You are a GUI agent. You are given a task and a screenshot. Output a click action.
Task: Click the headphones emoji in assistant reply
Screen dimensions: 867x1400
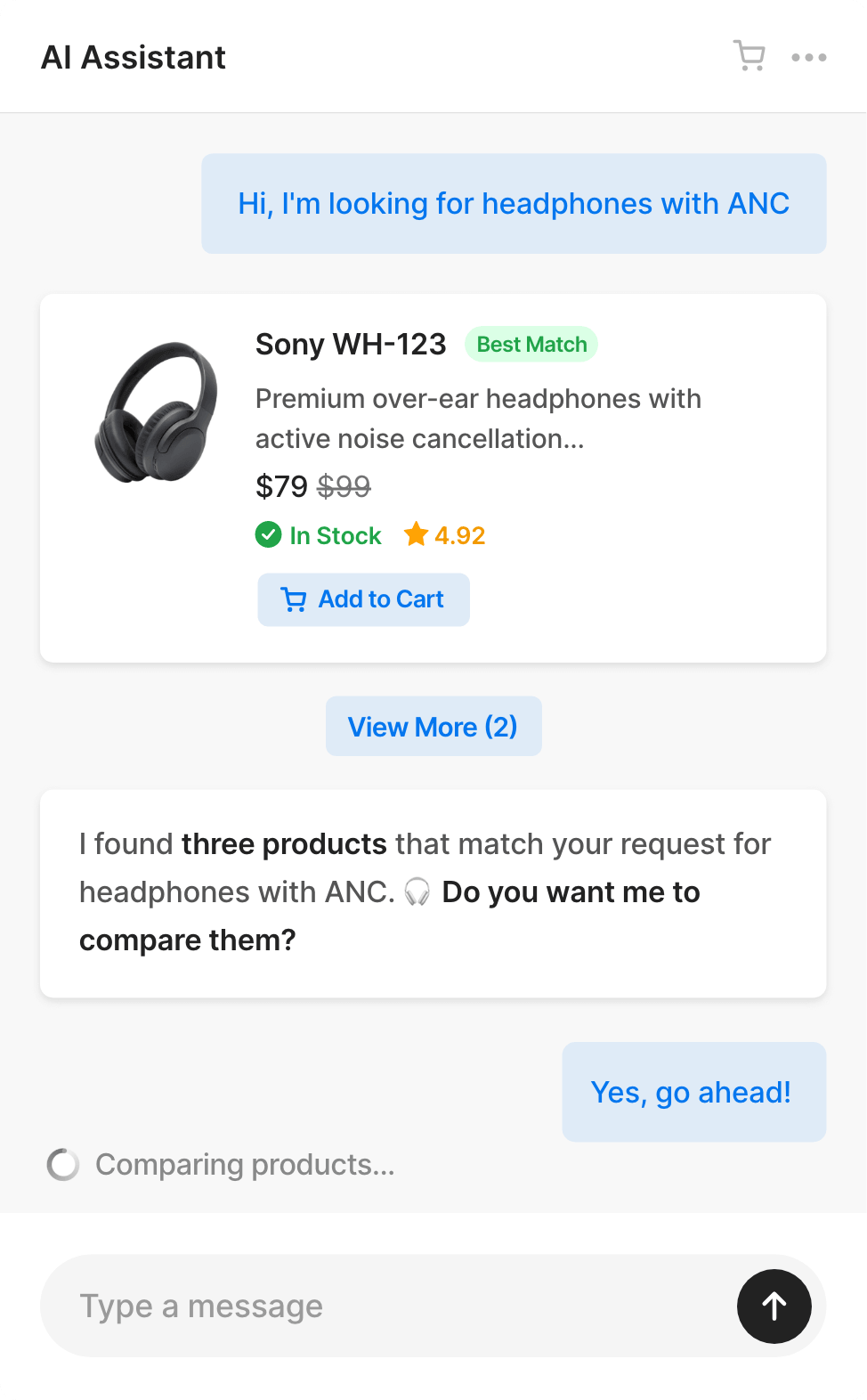pyautogui.click(x=417, y=891)
